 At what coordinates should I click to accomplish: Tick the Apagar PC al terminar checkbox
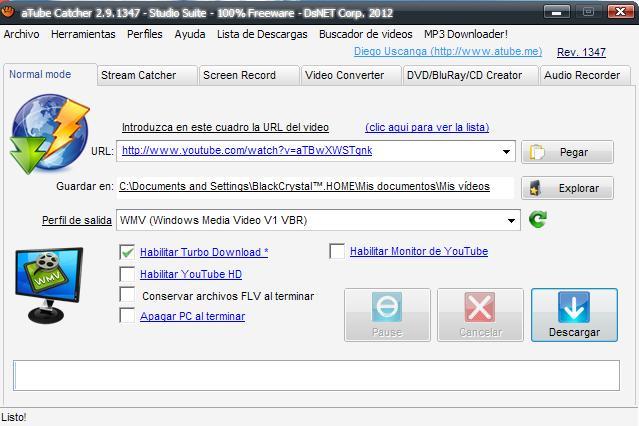tap(127, 315)
